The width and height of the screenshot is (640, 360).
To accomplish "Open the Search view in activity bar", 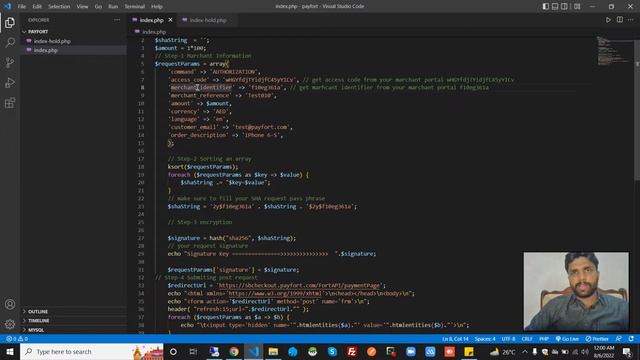I will (10, 42).
